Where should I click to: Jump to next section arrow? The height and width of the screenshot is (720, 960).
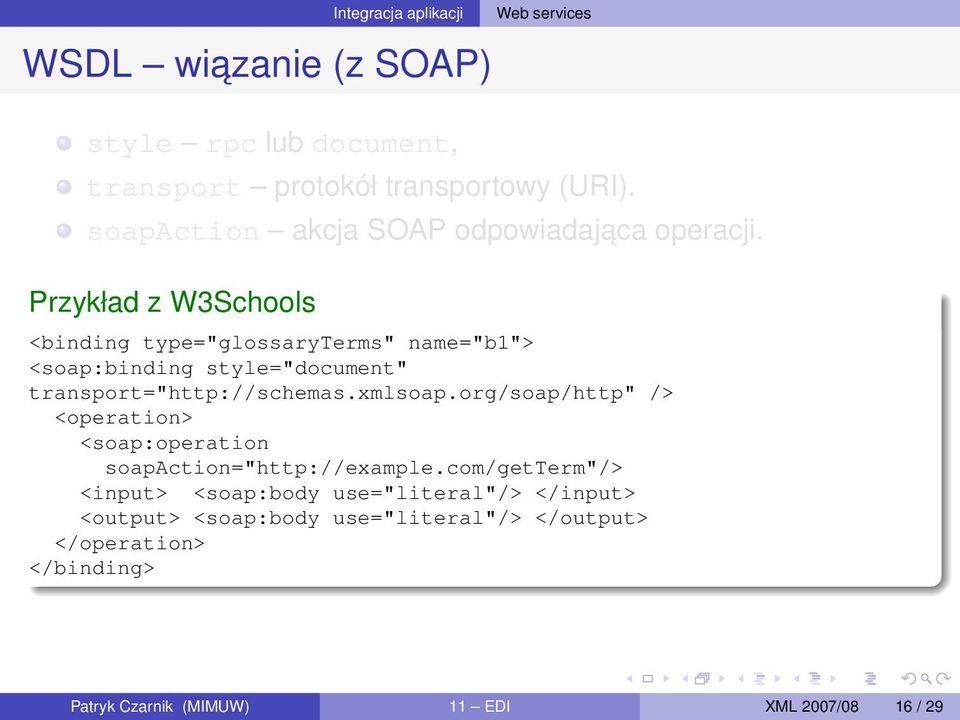(833, 678)
